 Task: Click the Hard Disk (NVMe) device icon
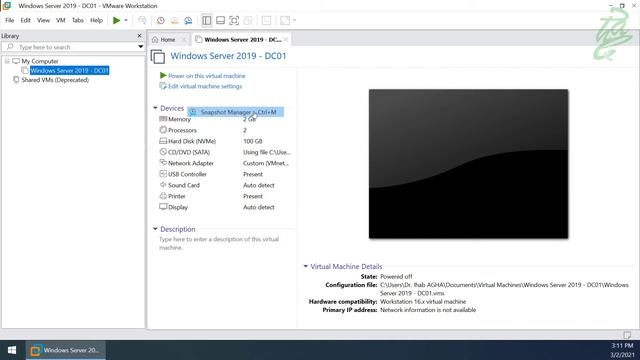[163, 141]
